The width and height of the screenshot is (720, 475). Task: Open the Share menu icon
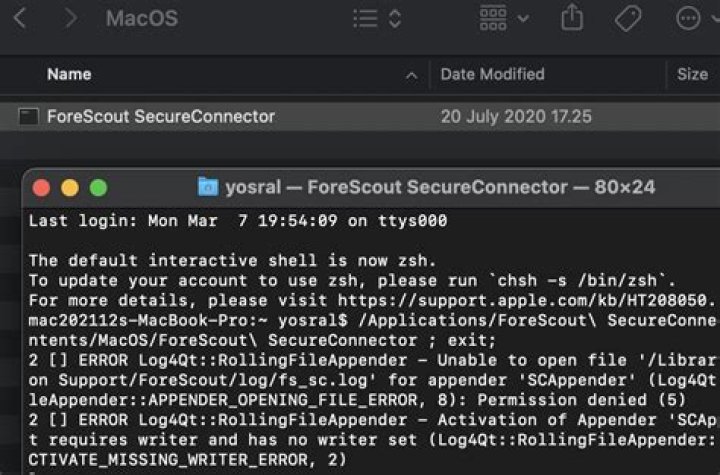[572, 18]
